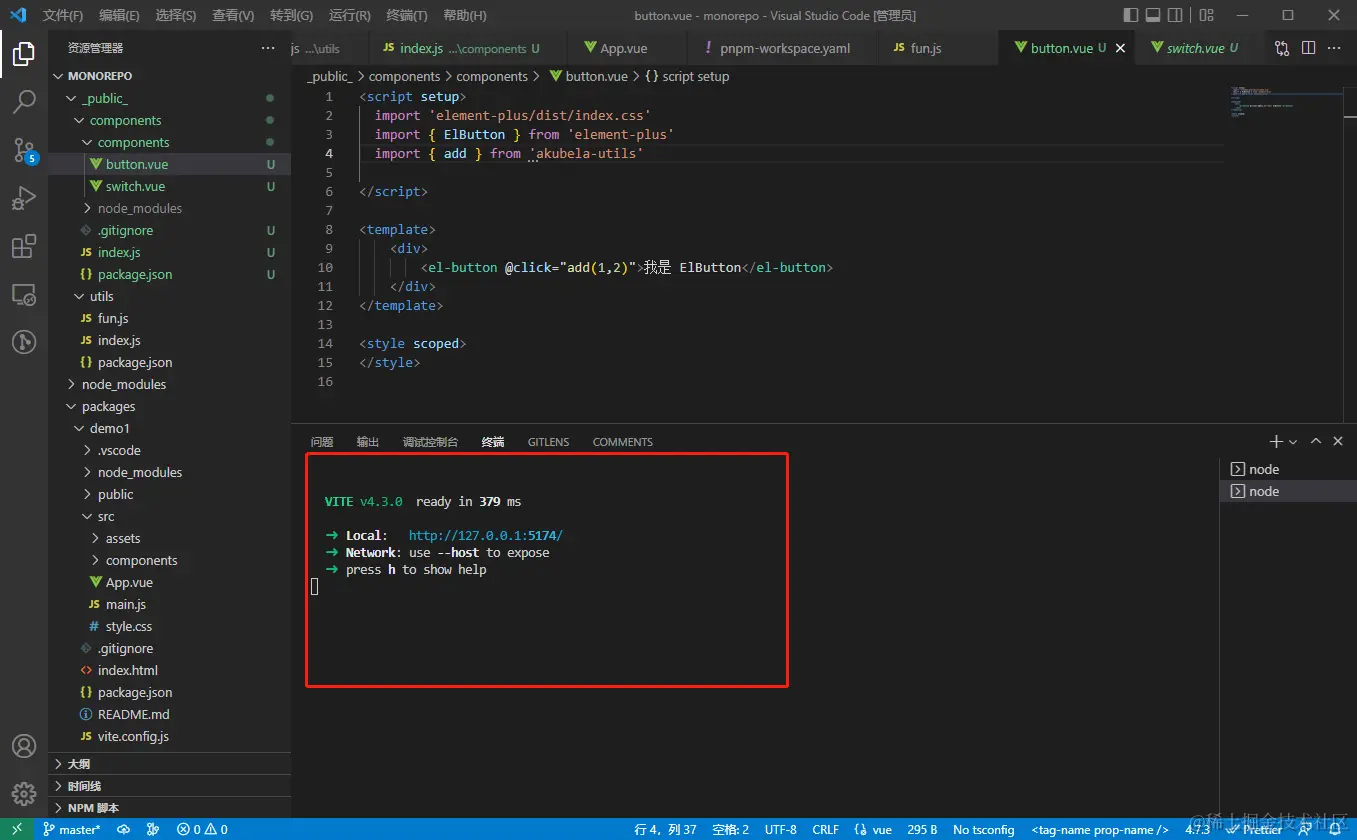This screenshot has height=840, width=1357.
Task: Open the Accounts menu icon
Action: (x=24, y=746)
